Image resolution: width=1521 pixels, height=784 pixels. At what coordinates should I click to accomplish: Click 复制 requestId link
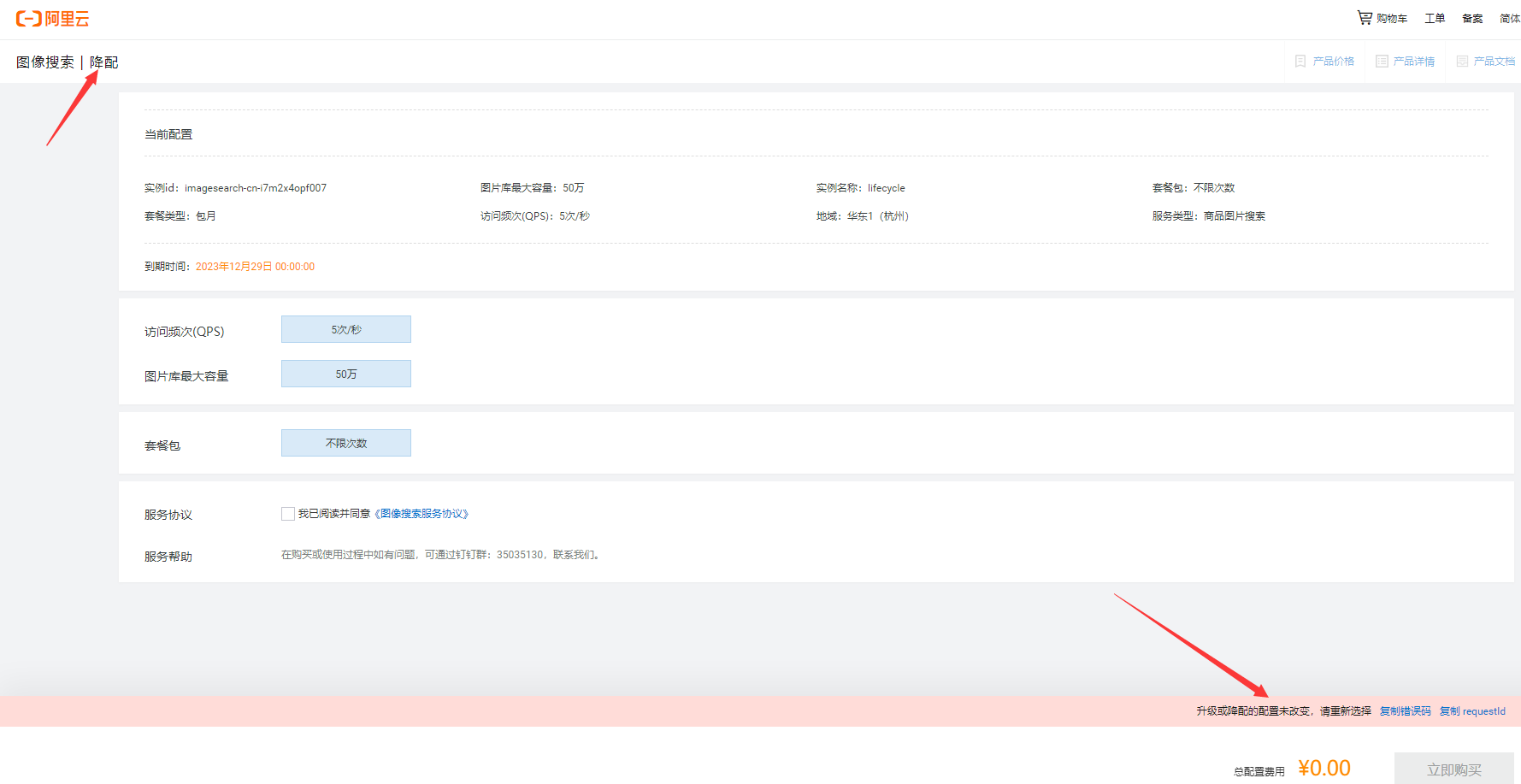tap(1472, 711)
